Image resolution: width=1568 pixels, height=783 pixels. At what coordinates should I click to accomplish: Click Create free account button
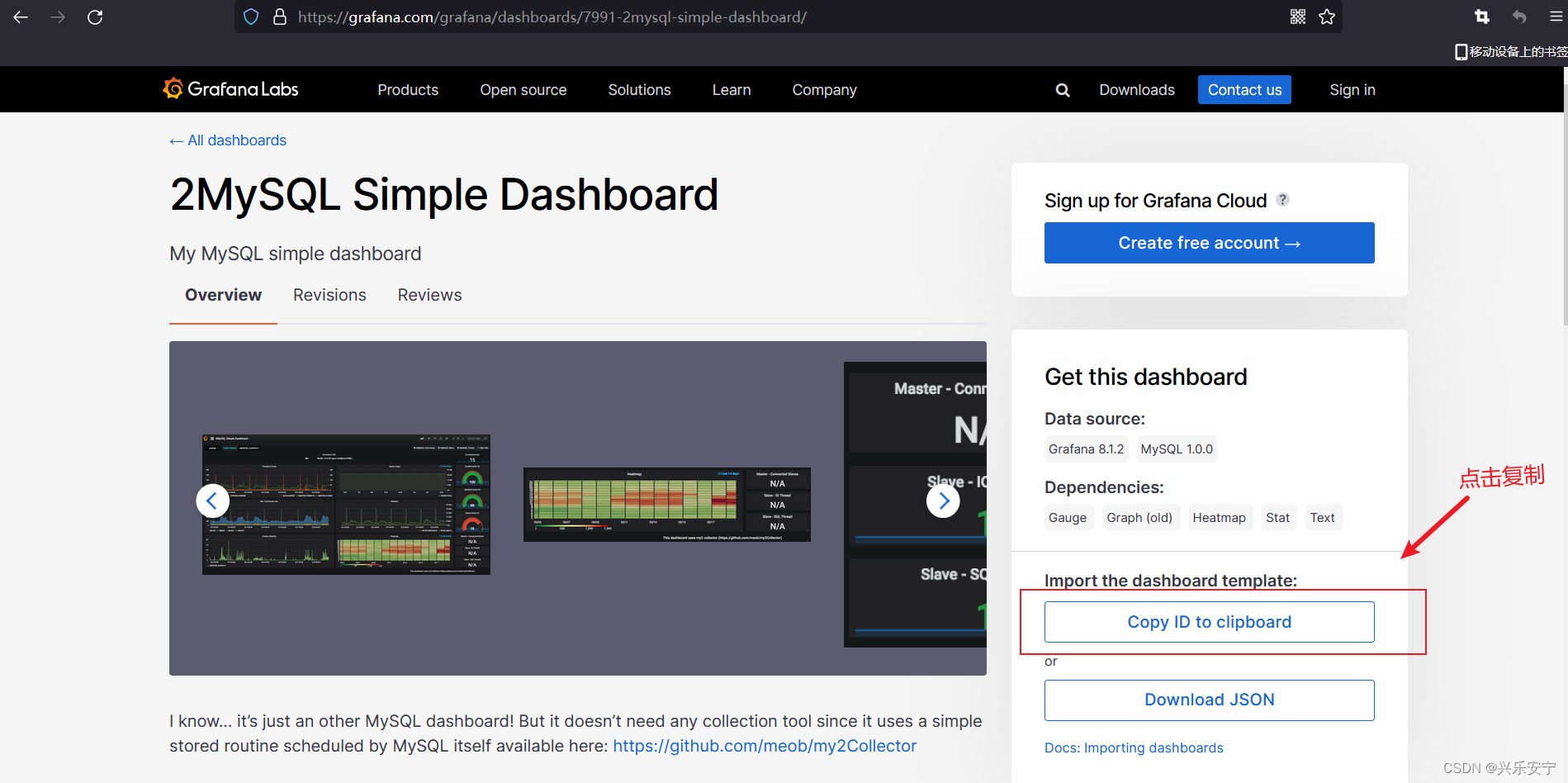(x=1209, y=243)
